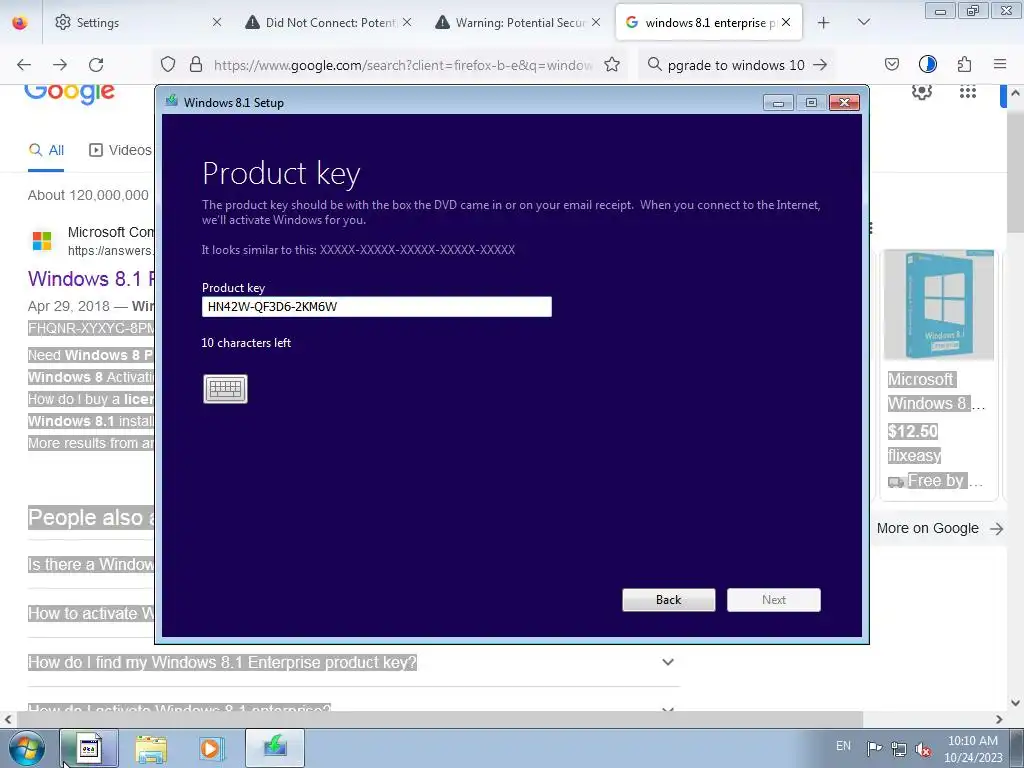Click the Windows 8.1 product box thumbnail
The image size is (1024, 768).
click(938, 305)
